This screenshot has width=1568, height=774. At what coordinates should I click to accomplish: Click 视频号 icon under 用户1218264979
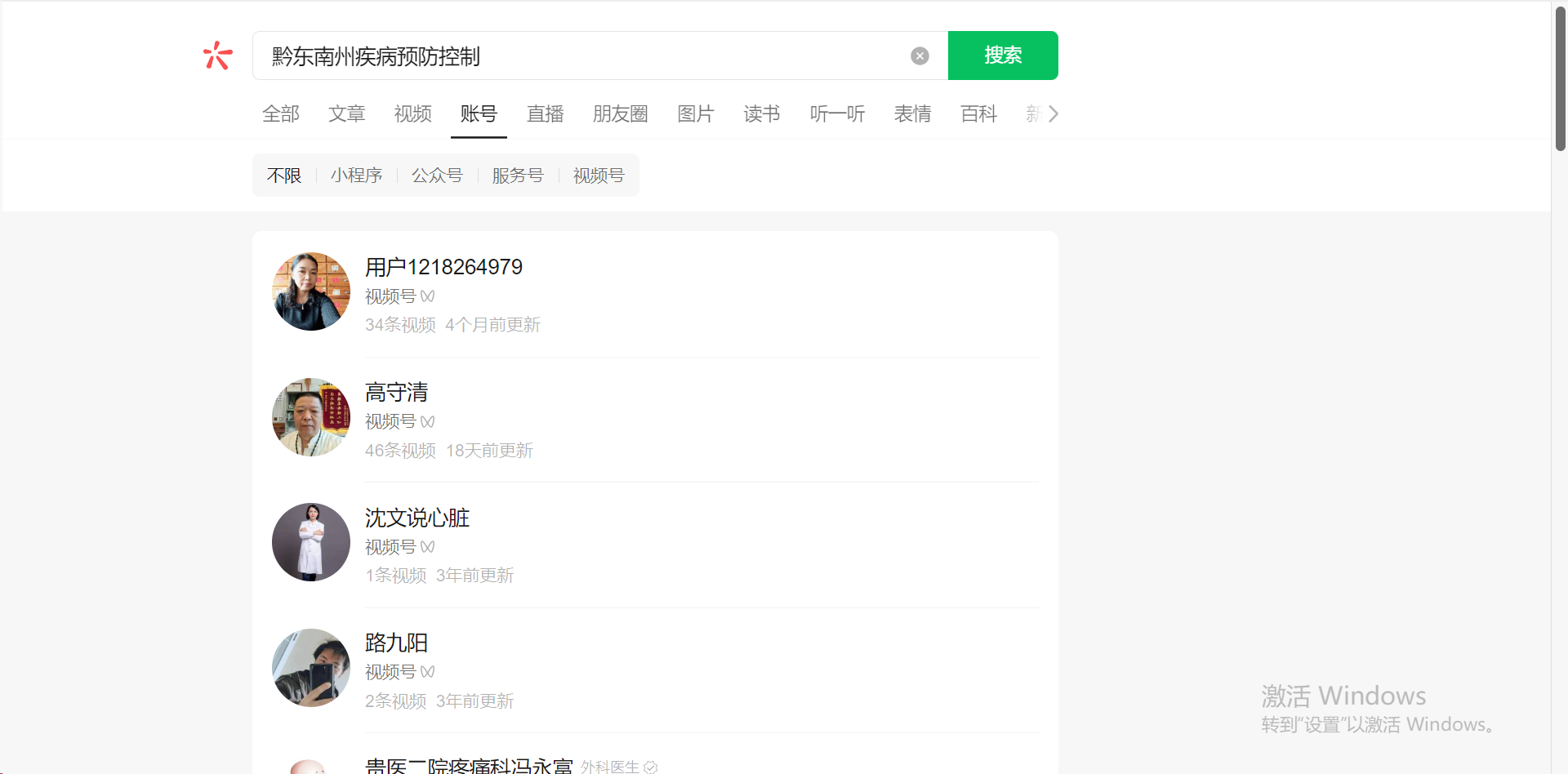point(428,296)
